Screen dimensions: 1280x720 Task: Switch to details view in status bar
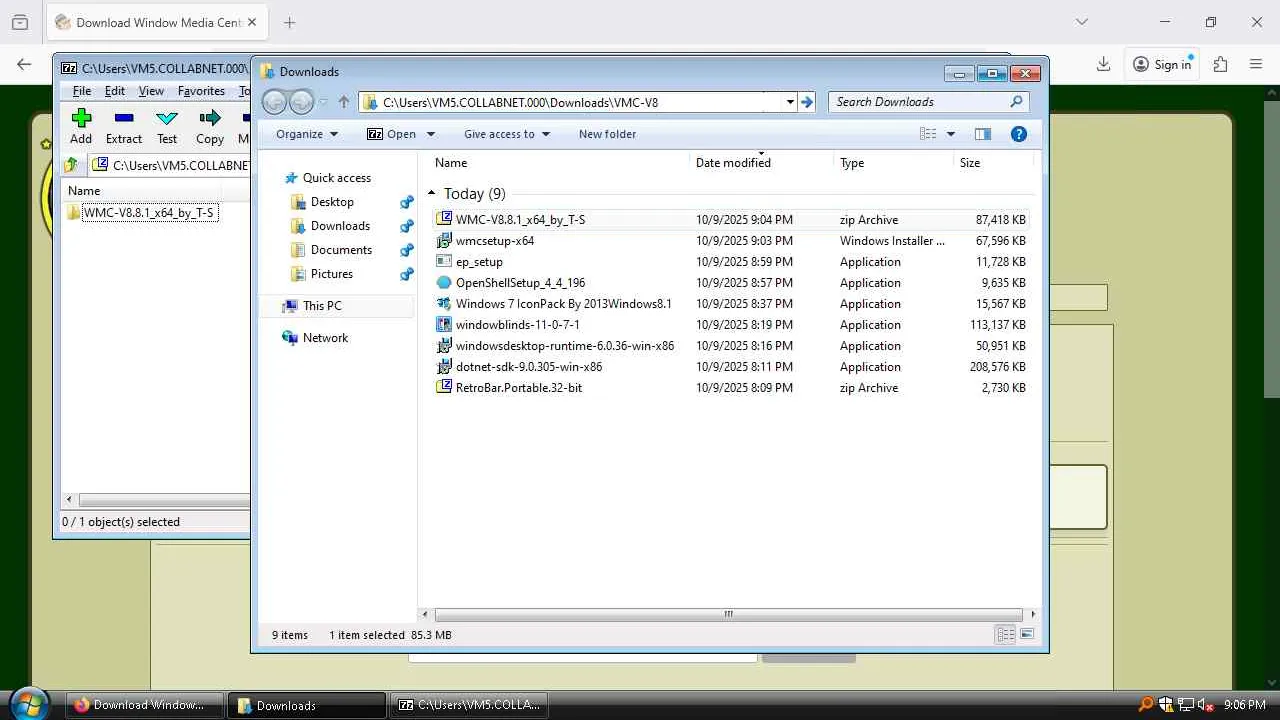(x=1005, y=635)
